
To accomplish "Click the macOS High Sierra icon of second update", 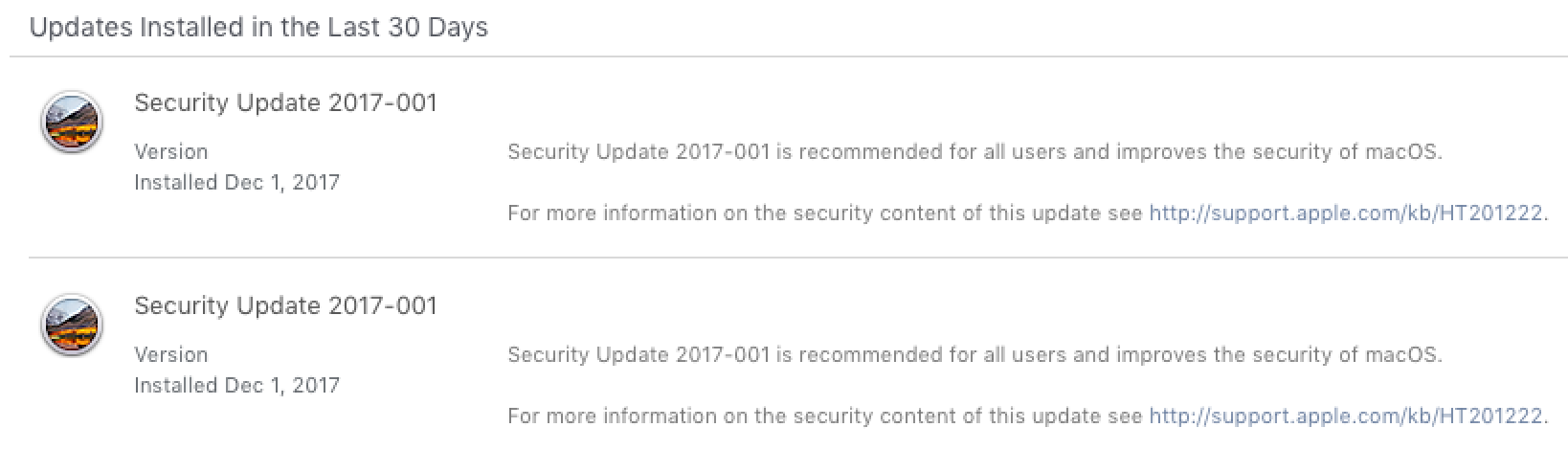I will 72,326.
